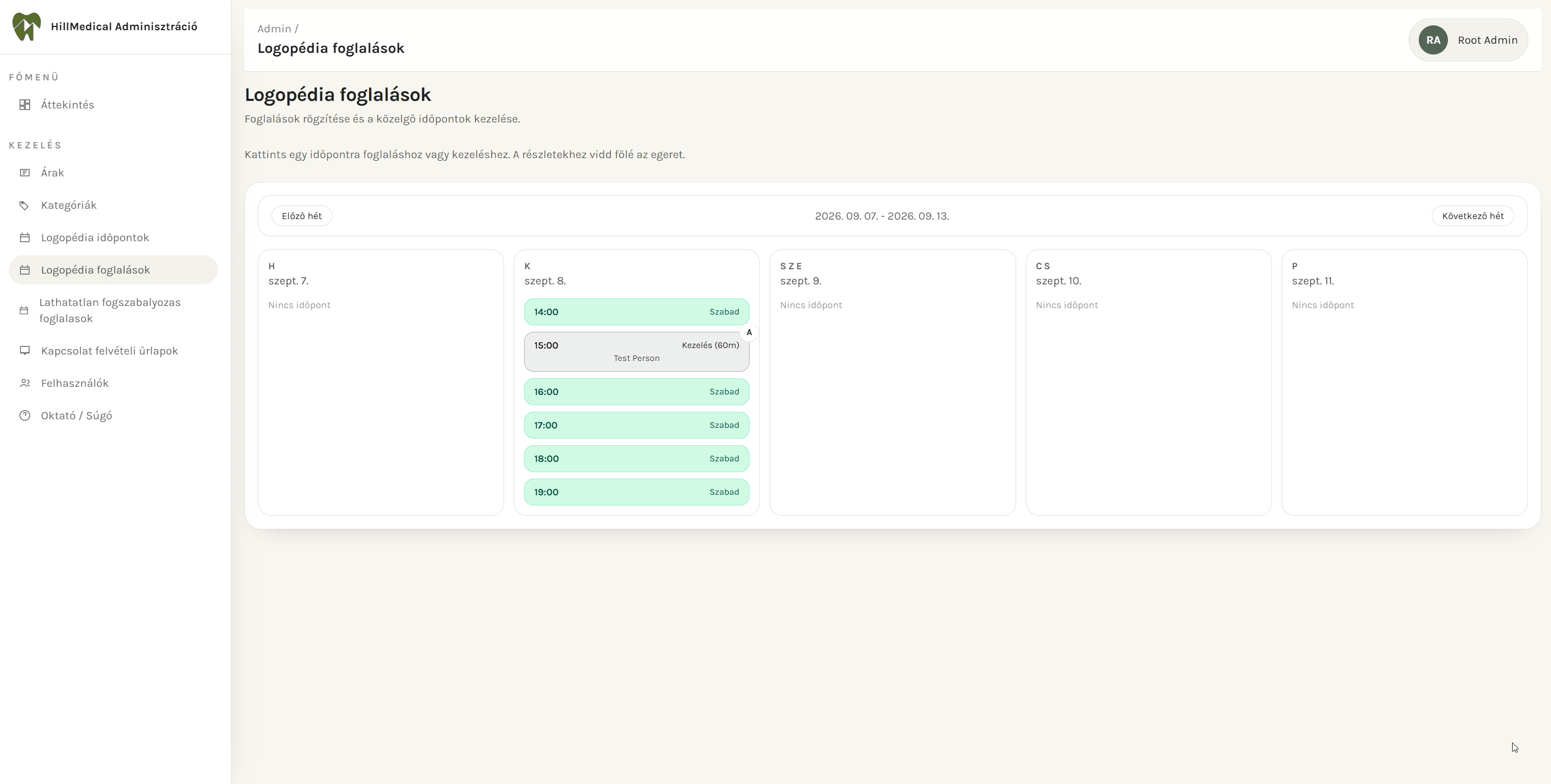This screenshot has height=784, width=1551.
Task: Click the Kapcsolat felvételi űrlapok message icon
Action: point(25,351)
